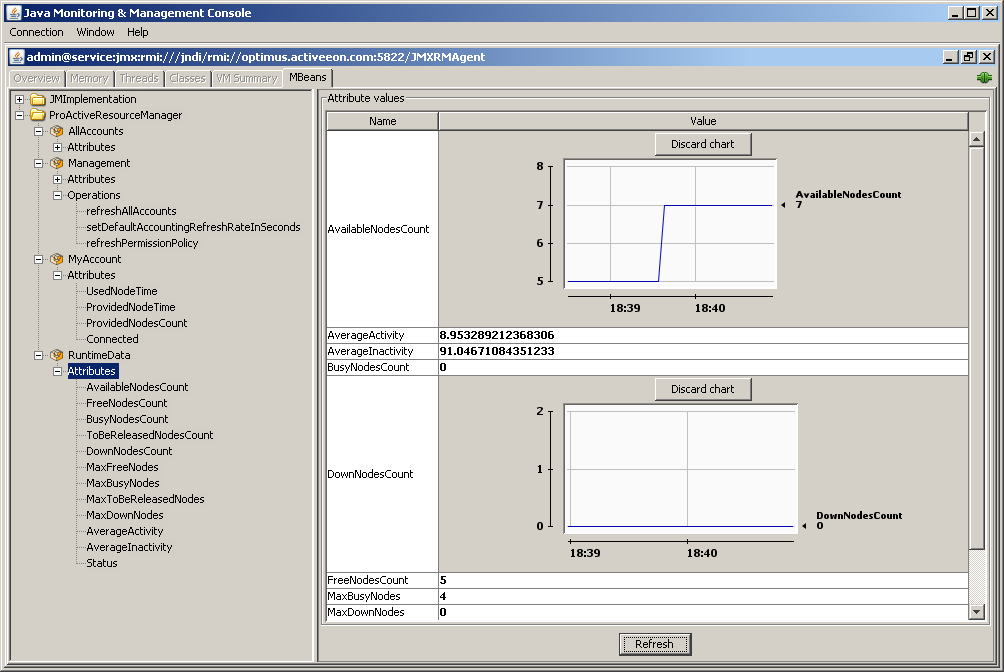The image size is (1004, 672).
Task: Select ToBeReleasedNodesCount in the tree
Action: (x=150, y=436)
